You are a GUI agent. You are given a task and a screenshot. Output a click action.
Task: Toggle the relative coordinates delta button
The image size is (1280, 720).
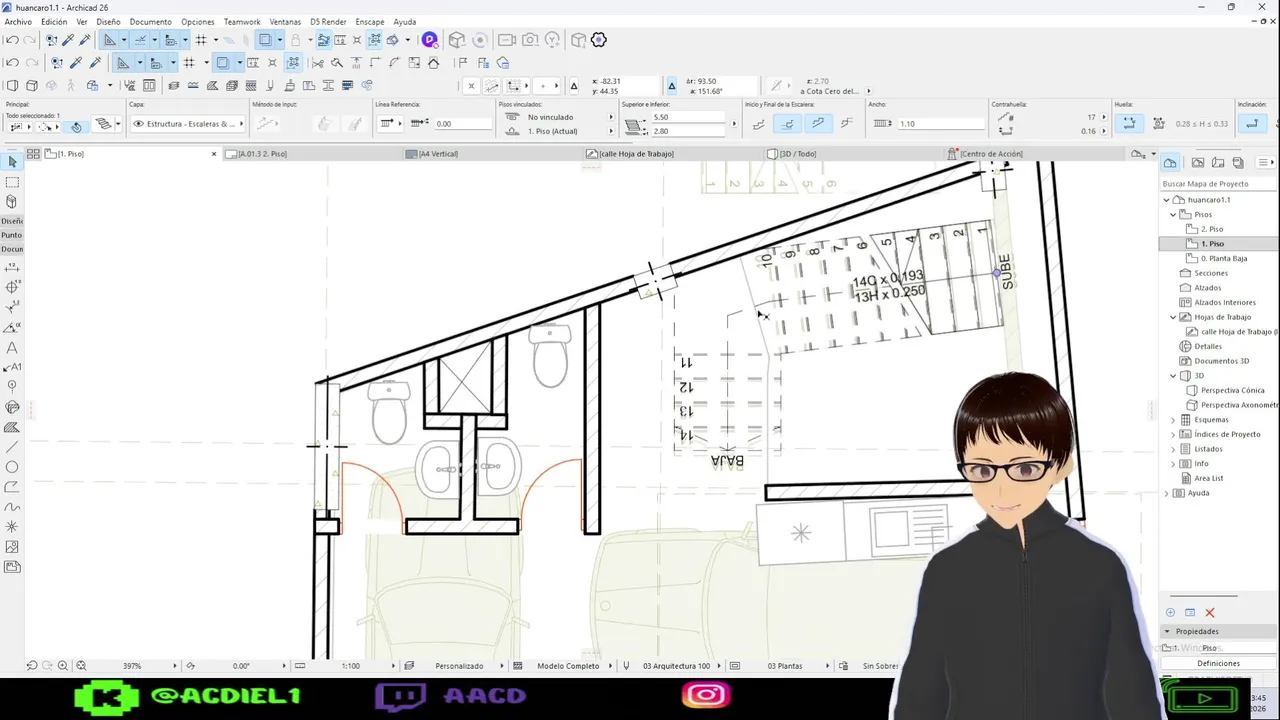pos(672,86)
